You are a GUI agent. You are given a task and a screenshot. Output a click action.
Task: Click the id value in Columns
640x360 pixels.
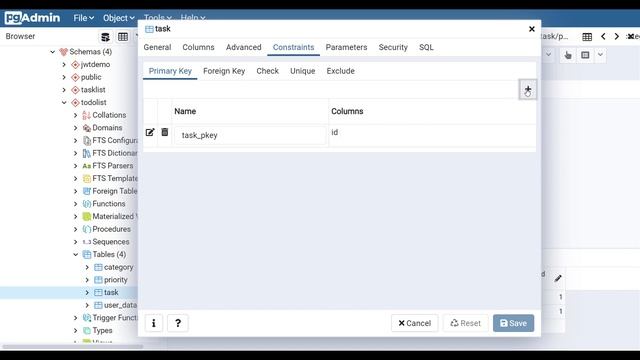[335, 132]
